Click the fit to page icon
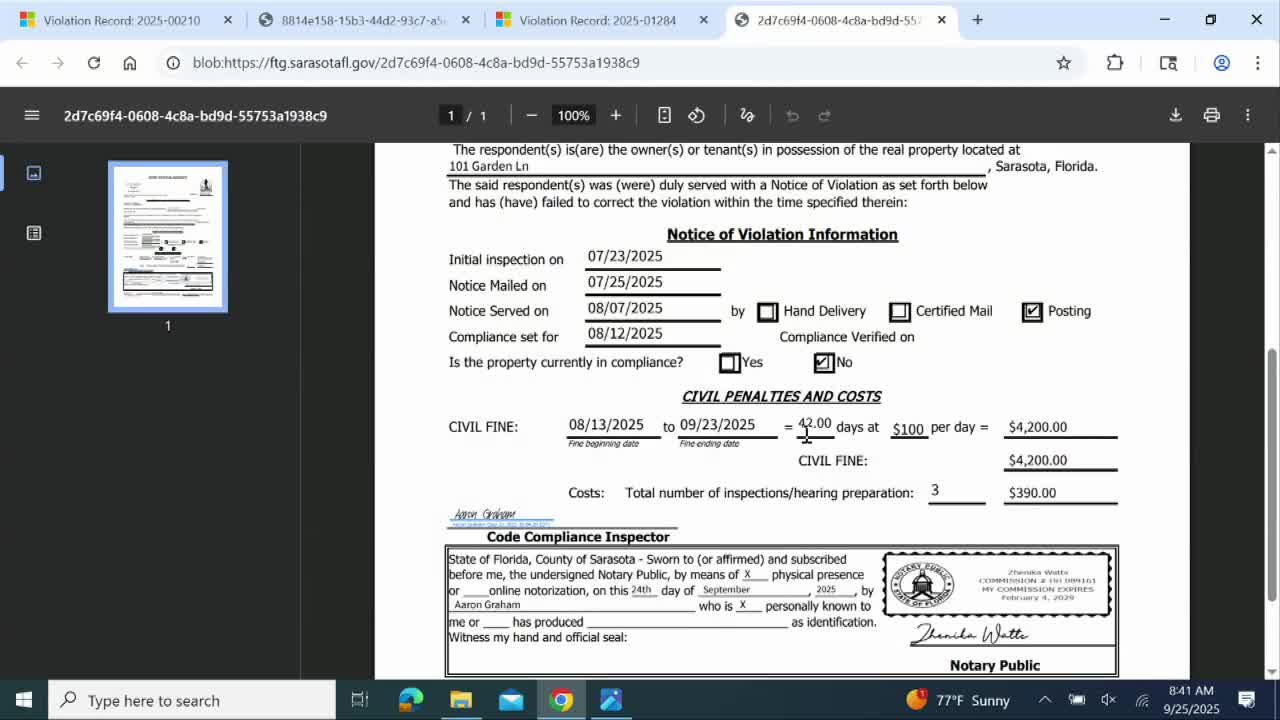This screenshot has width=1280, height=720. pyautogui.click(x=664, y=115)
